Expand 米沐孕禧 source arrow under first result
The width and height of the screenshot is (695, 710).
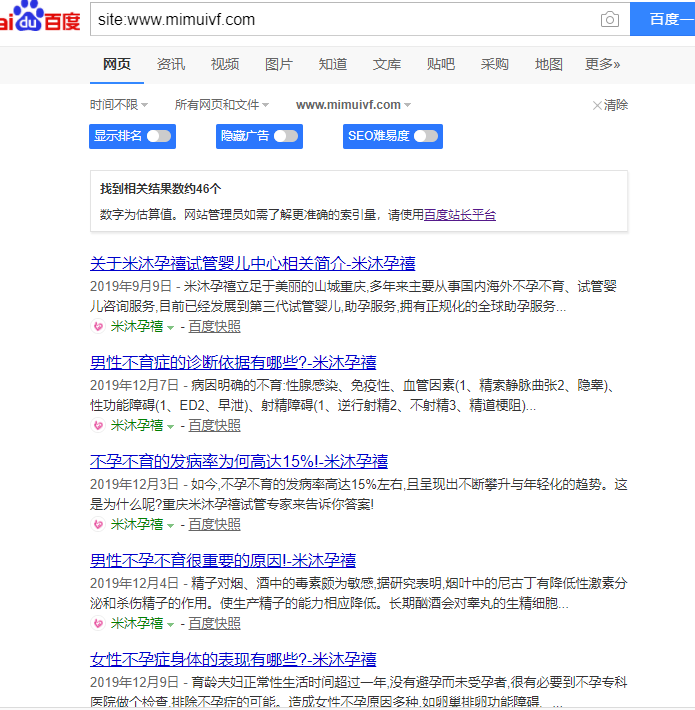coord(170,327)
